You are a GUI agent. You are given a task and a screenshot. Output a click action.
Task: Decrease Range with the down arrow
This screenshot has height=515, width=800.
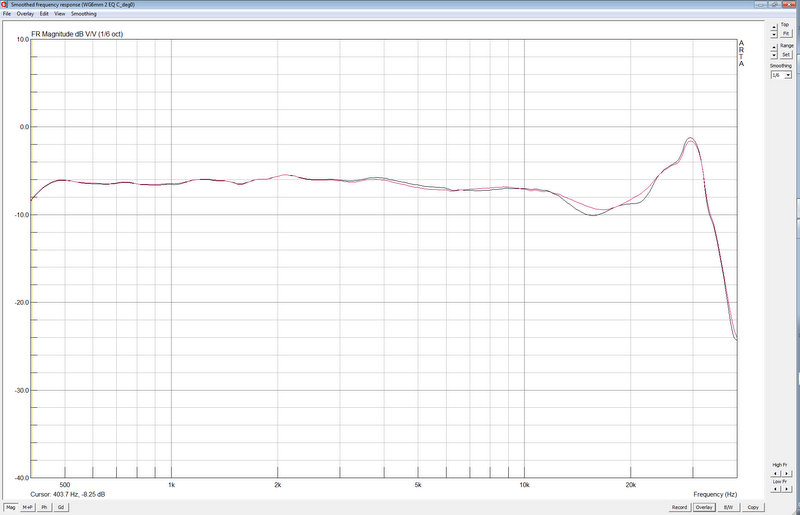click(774, 55)
